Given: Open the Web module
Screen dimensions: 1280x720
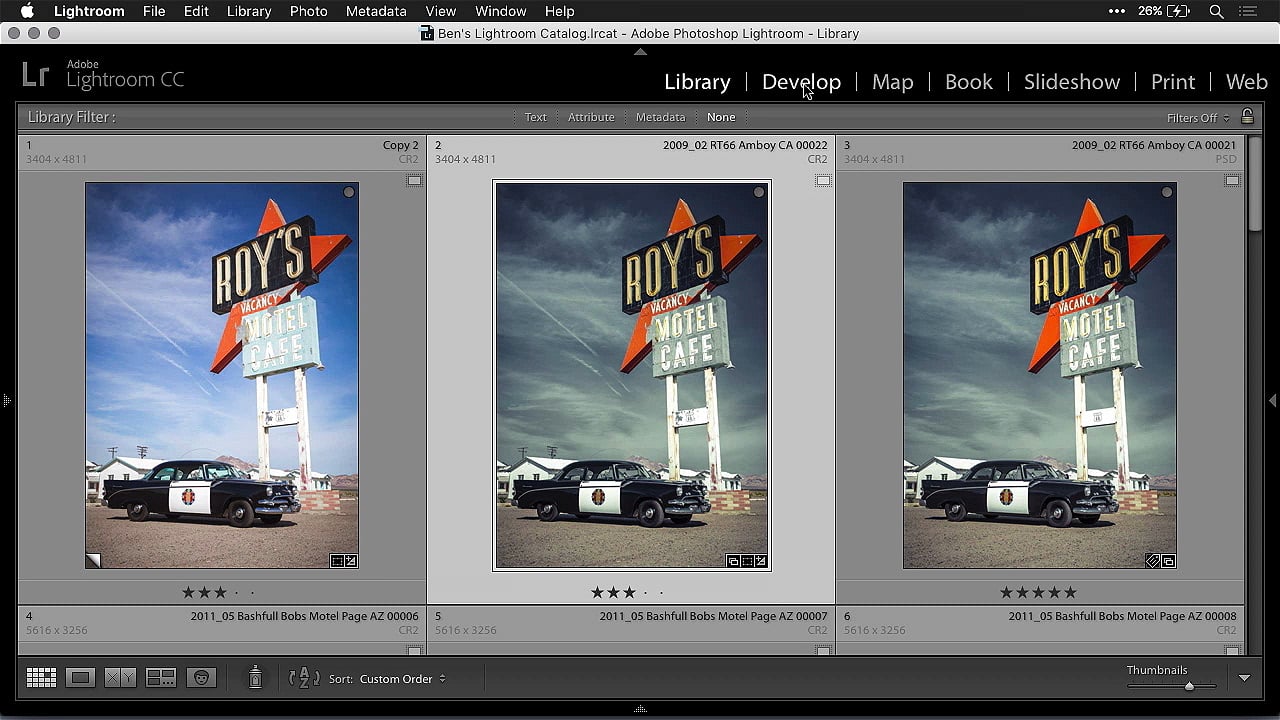Looking at the screenshot, I should (x=1247, y=82).
